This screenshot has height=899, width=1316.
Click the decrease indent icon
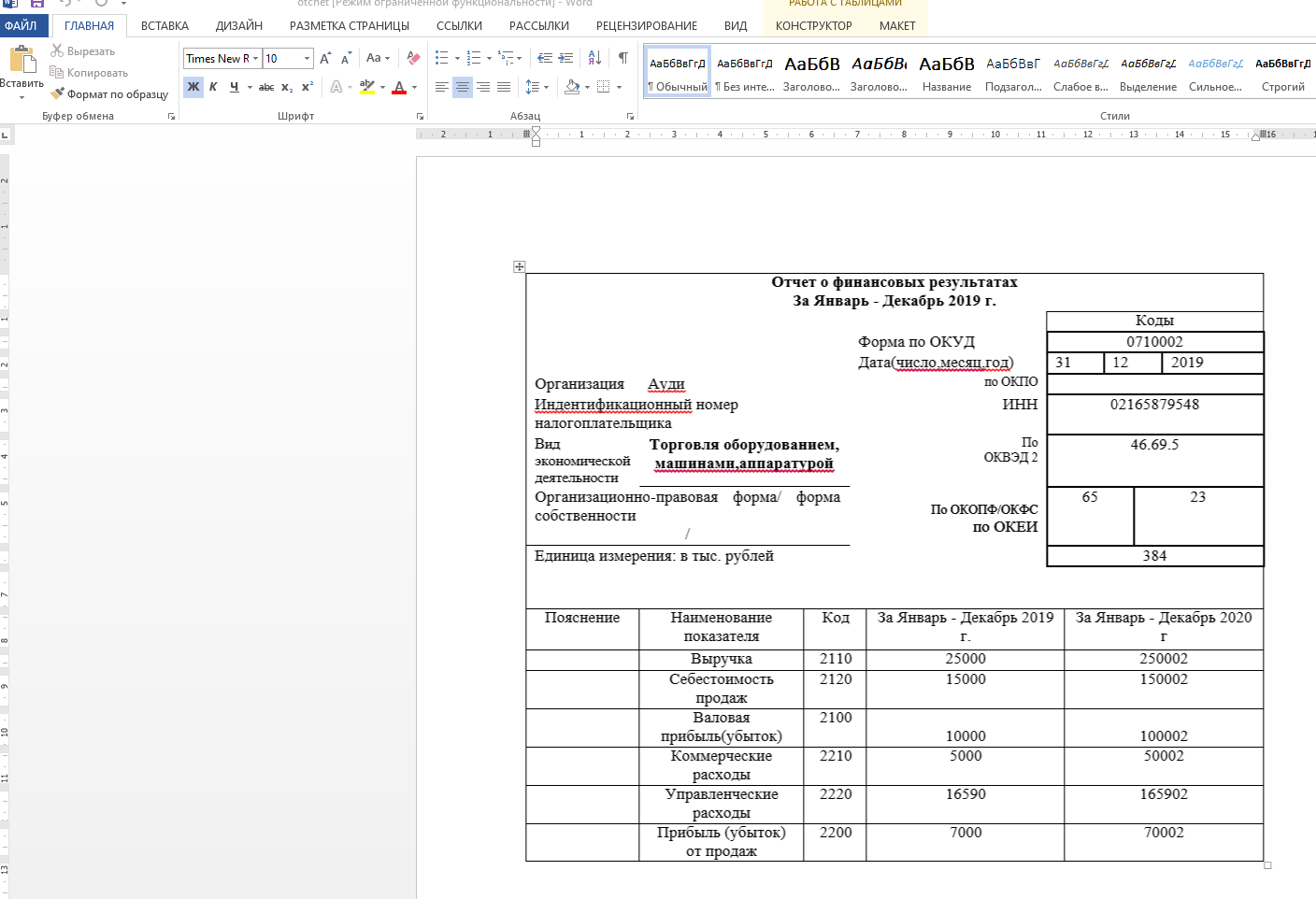545,58
